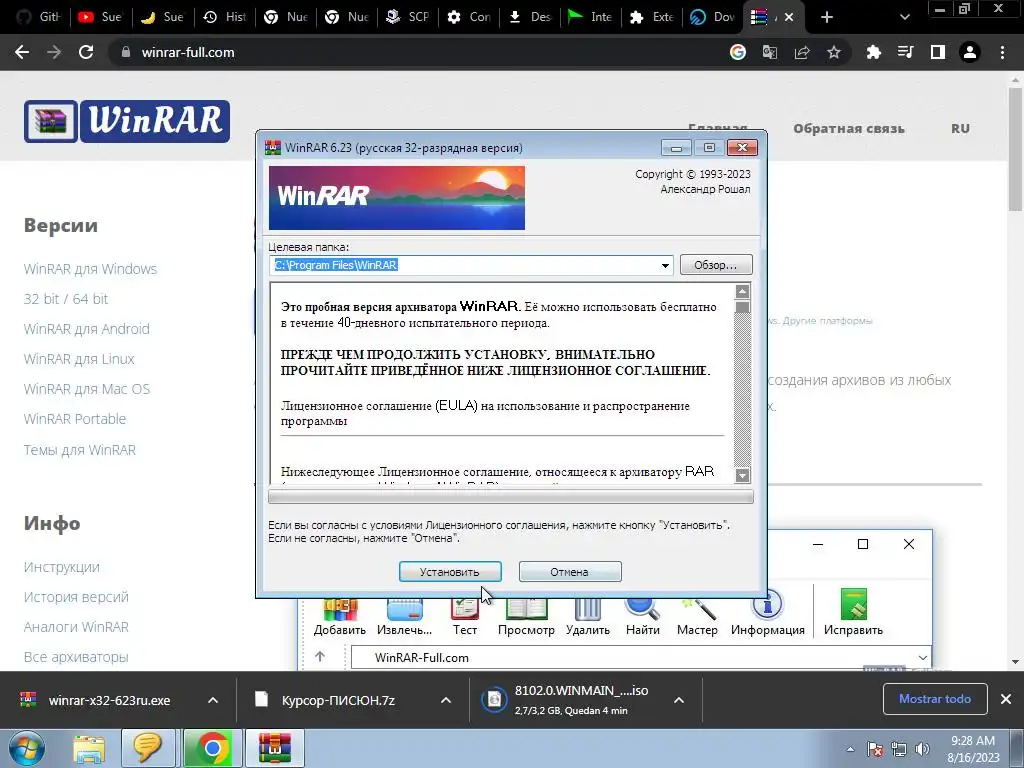This screenshot has width=1024, height=768.
Task: Click the browser back arrow
Action: 22,52
